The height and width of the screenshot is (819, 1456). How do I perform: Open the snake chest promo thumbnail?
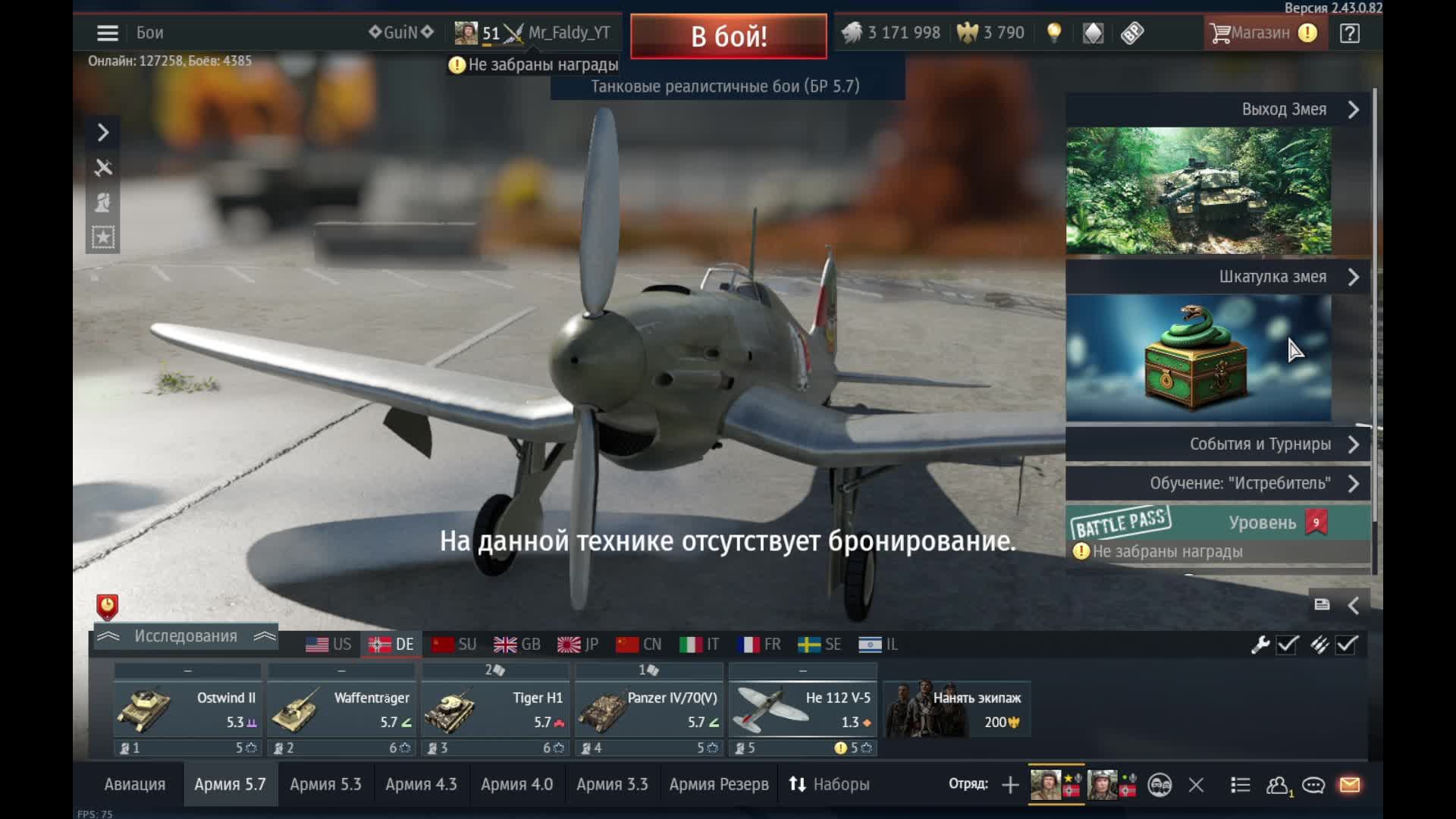1199,358
